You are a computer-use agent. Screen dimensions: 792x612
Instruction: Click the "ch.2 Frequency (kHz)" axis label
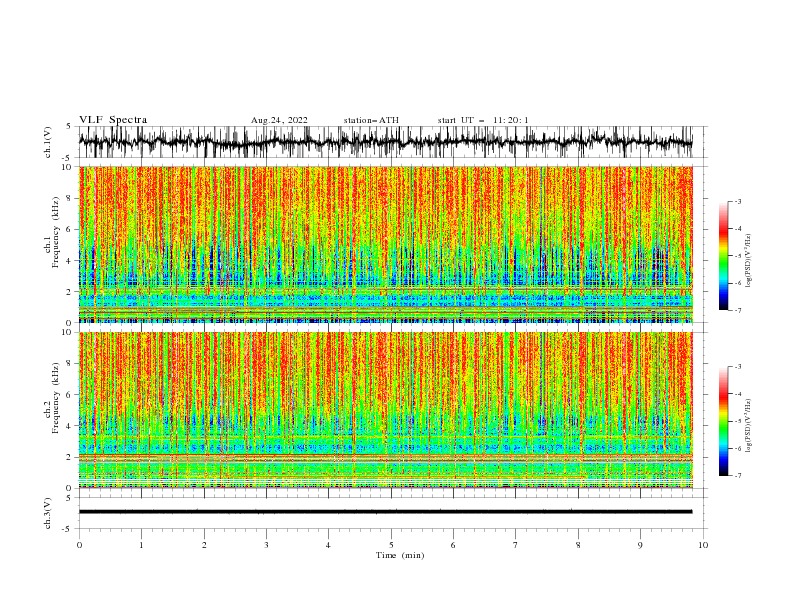[x=52, y=398]
